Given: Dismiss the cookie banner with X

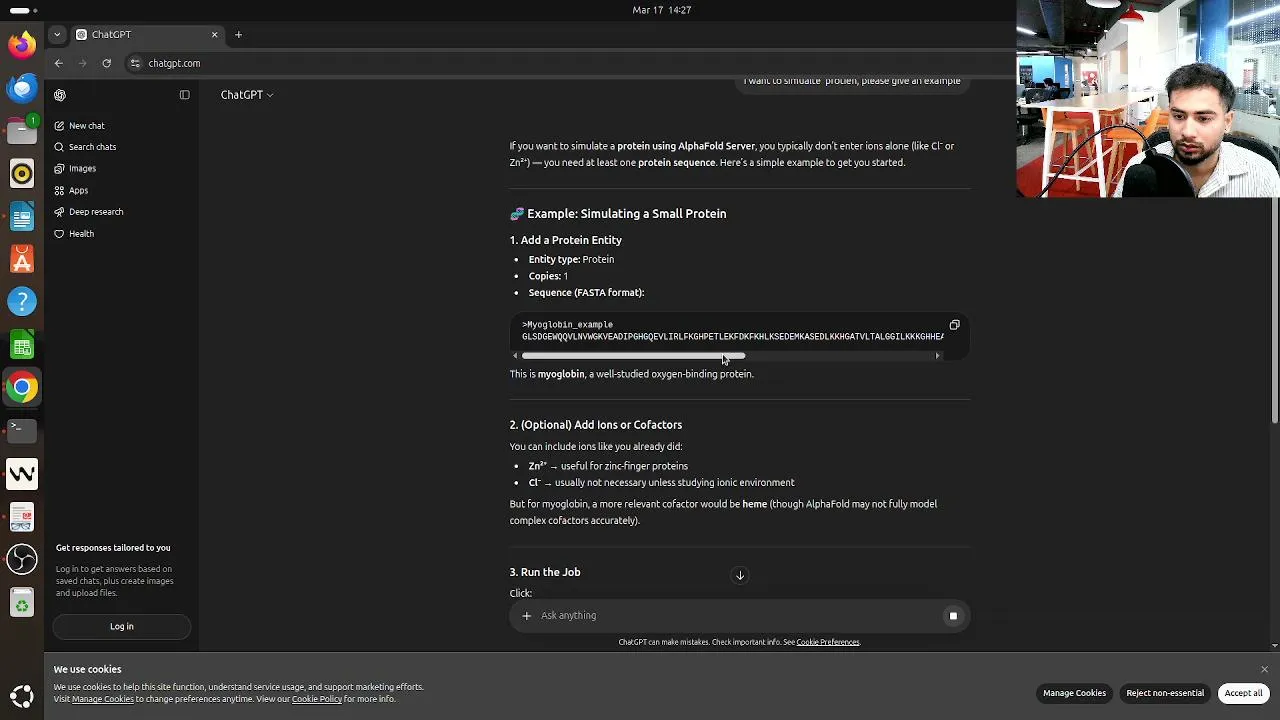Looking at the screenshot, I should (1264, 670).
